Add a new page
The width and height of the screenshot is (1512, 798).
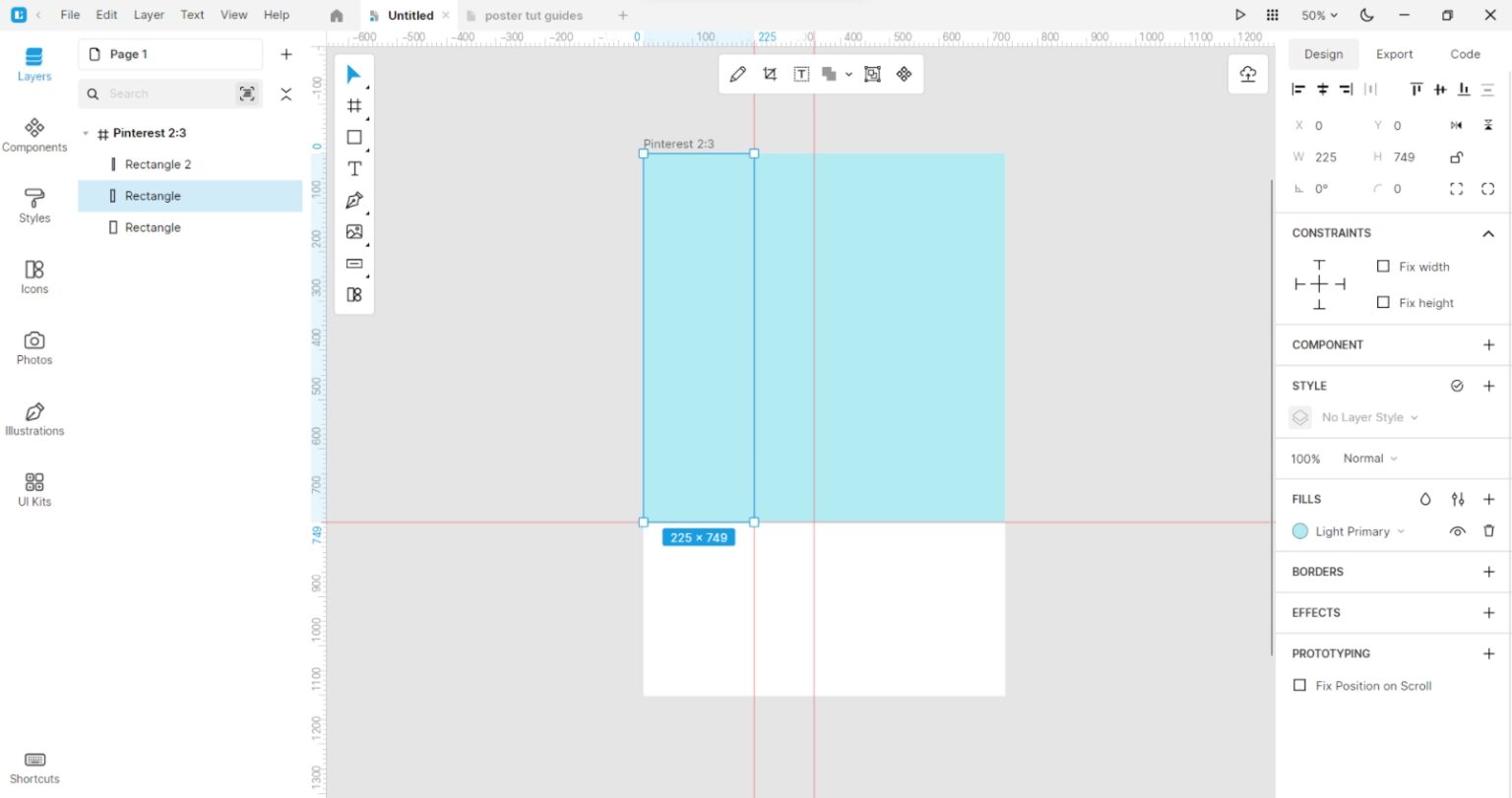click(286, 54)
